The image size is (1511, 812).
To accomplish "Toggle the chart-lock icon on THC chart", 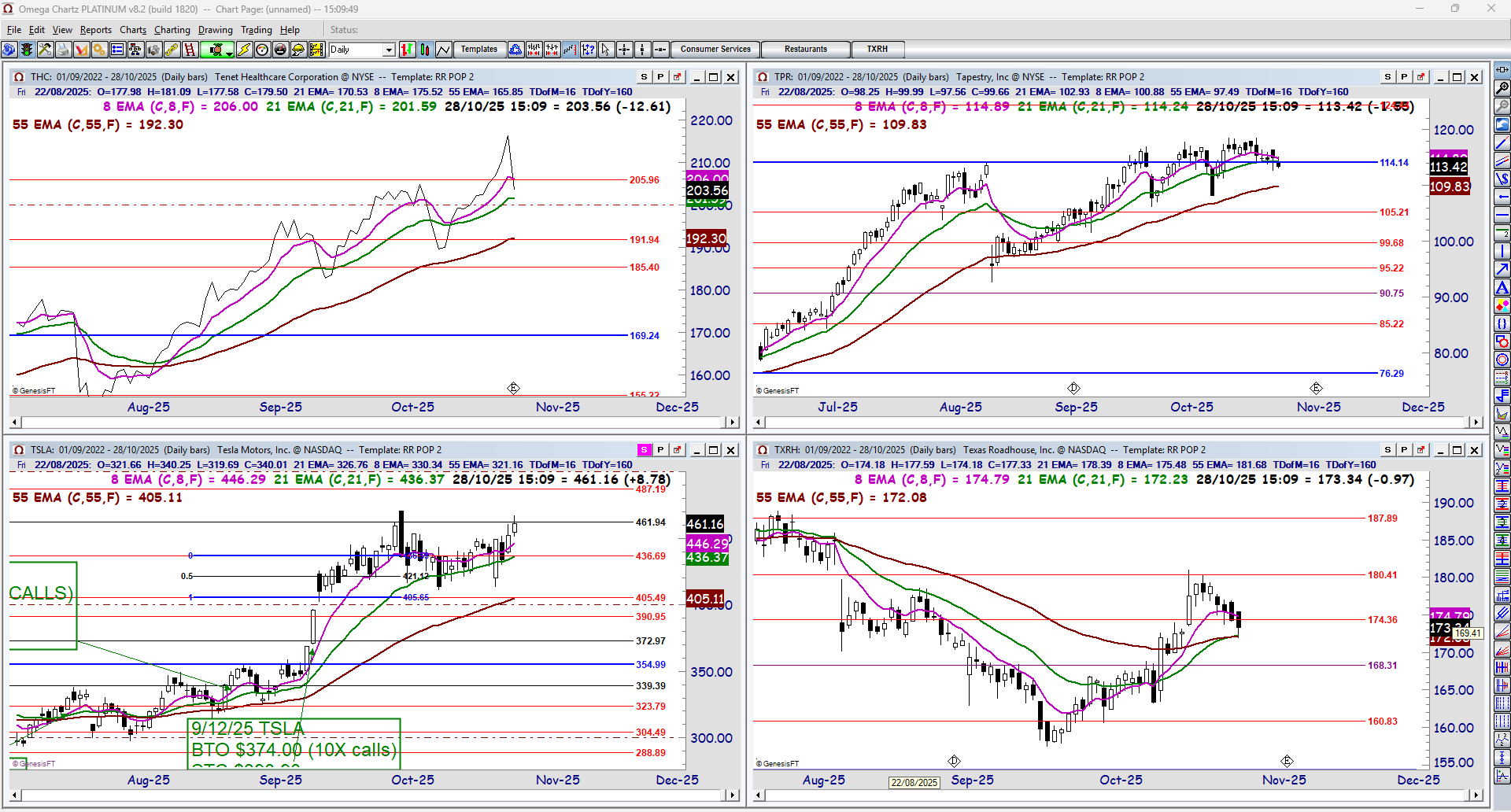I will tap(677, 77).
